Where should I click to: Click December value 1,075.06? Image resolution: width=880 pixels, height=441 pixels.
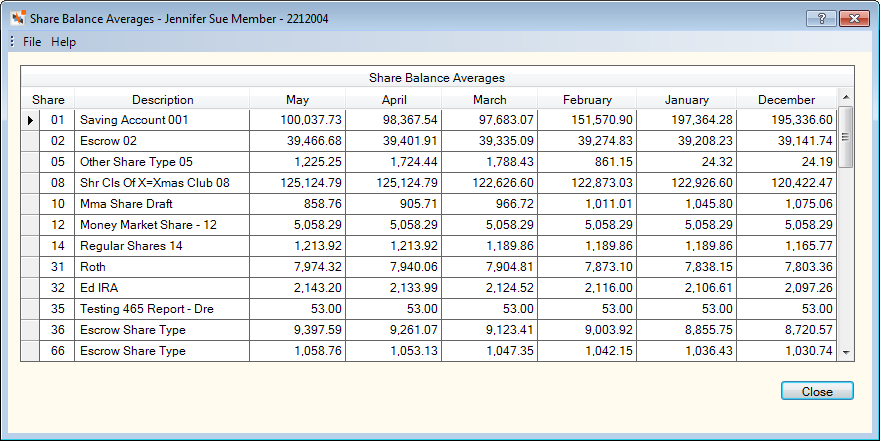click(786, 204)
